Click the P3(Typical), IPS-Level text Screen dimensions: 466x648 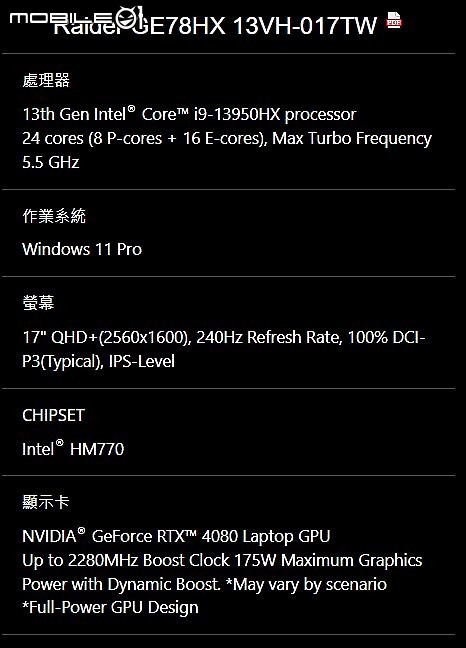[x=98, y=362]
